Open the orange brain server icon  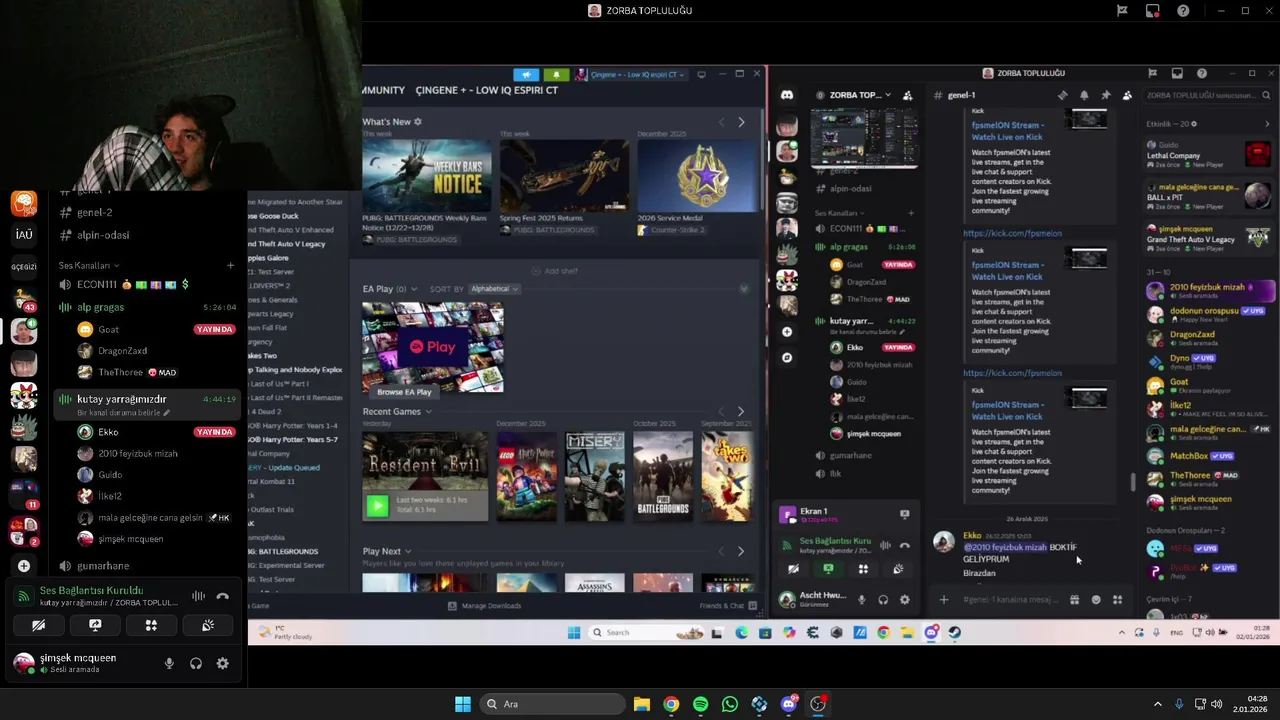coord(24,203)
